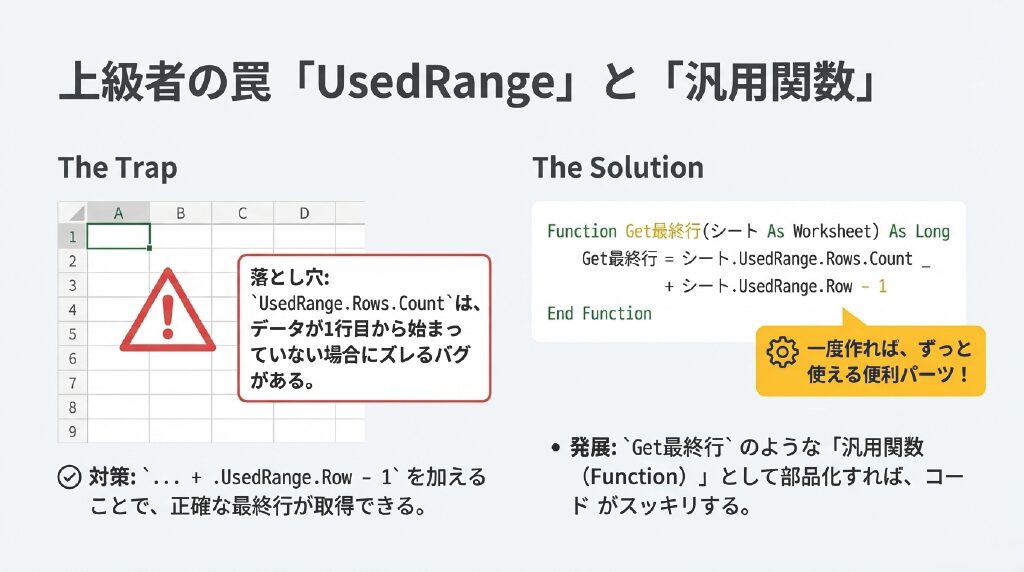Select column B header
1024x572 pixels.
coord(180,213)
